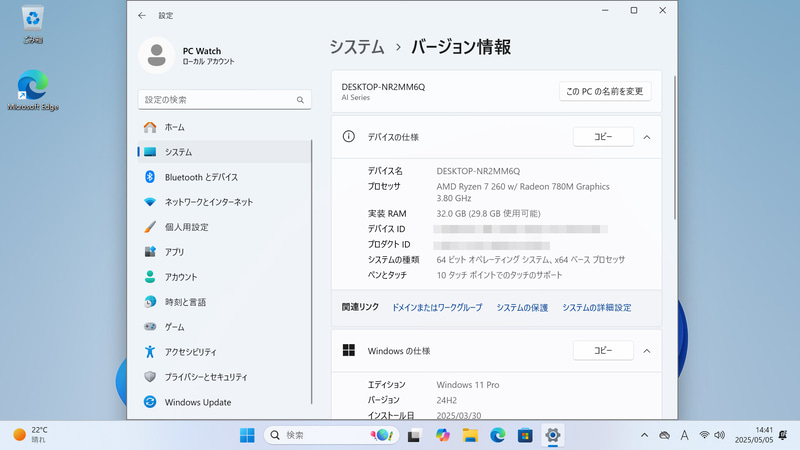This screenshot has height=450, width=800.
Task: Click the search magnifier in the settings search box
Action: click(300, 100)
